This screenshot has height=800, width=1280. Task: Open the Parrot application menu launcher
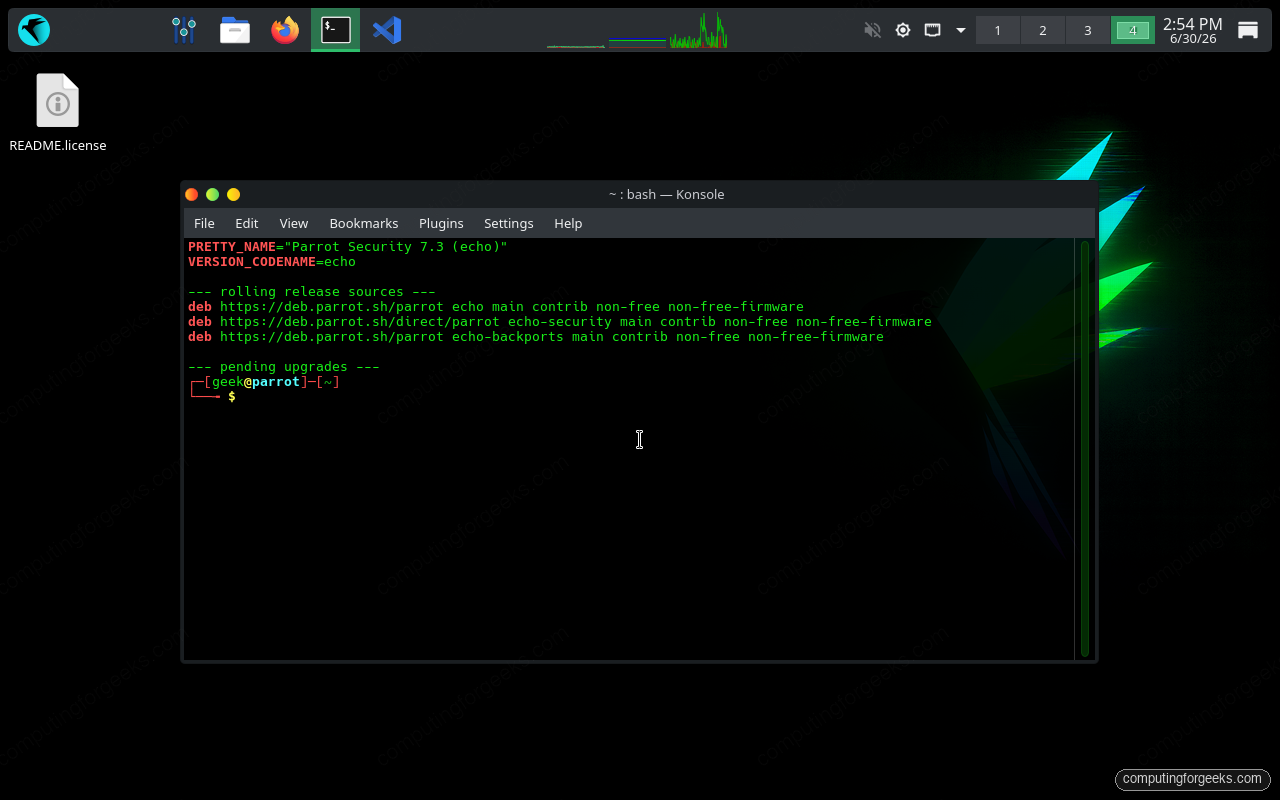click(34, 30)
